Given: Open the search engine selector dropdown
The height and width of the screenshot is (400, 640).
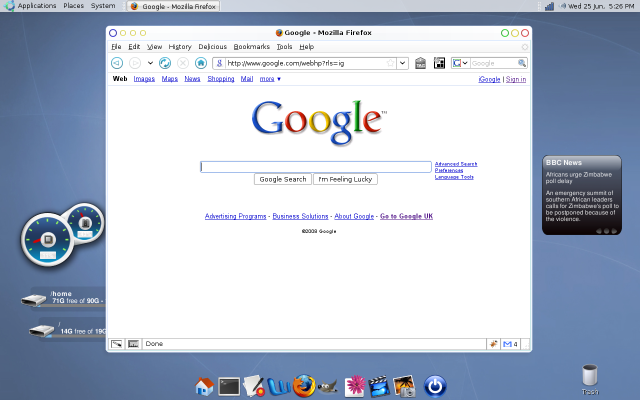Looking at the screenshot, I should [460, 63].
